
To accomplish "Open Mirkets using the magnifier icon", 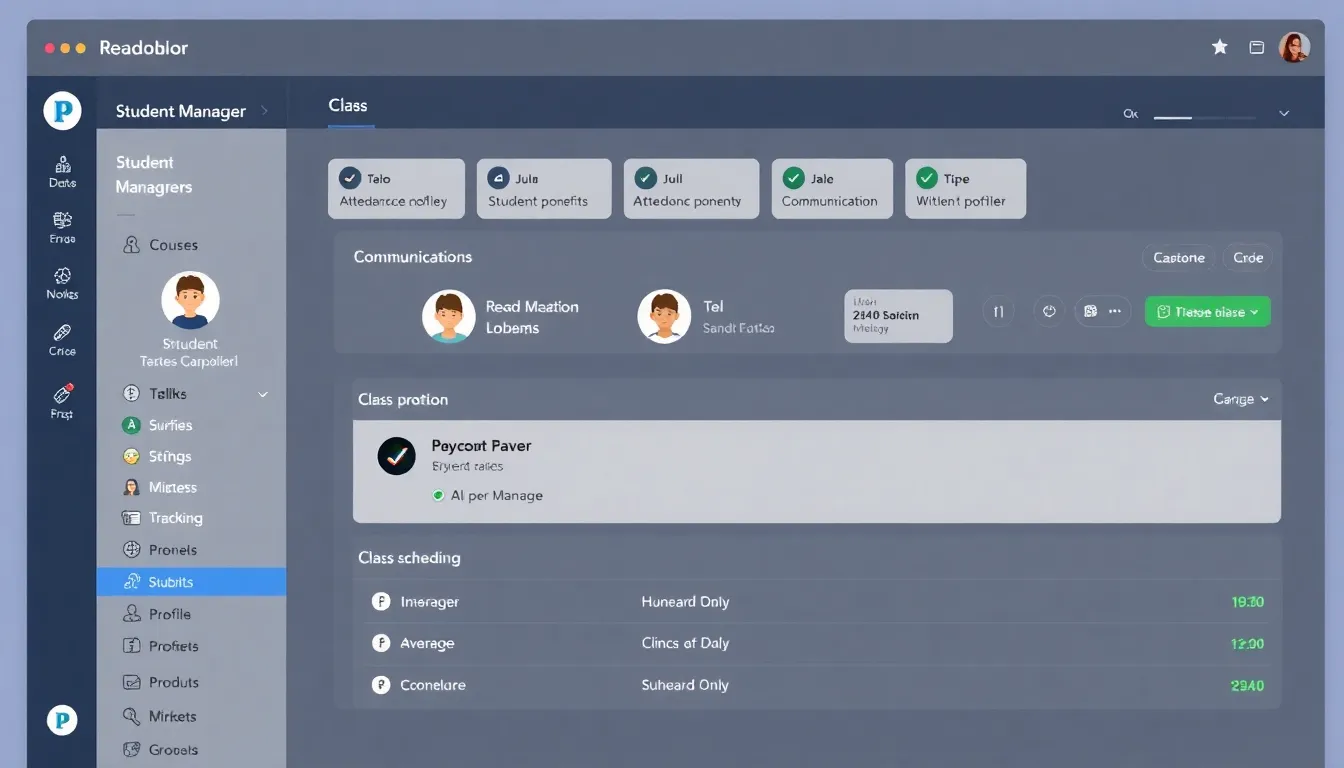I will click(x=131, y=716).
